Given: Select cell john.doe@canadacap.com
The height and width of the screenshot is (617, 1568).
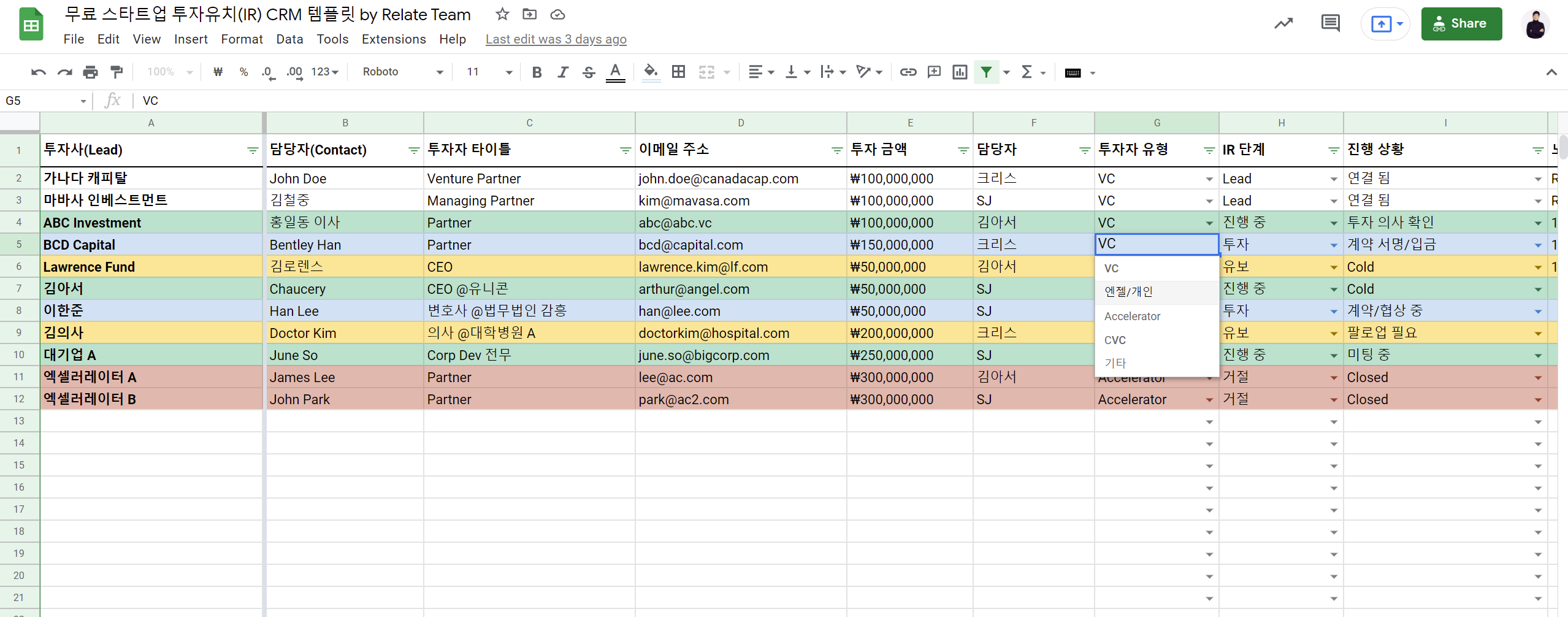Looking at the screenshot, I should point(741,178).
